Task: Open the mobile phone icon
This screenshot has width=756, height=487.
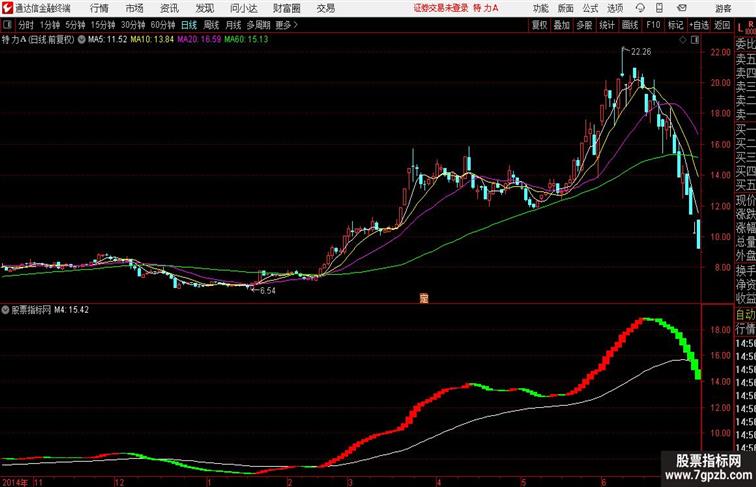Action: [659, 8]
